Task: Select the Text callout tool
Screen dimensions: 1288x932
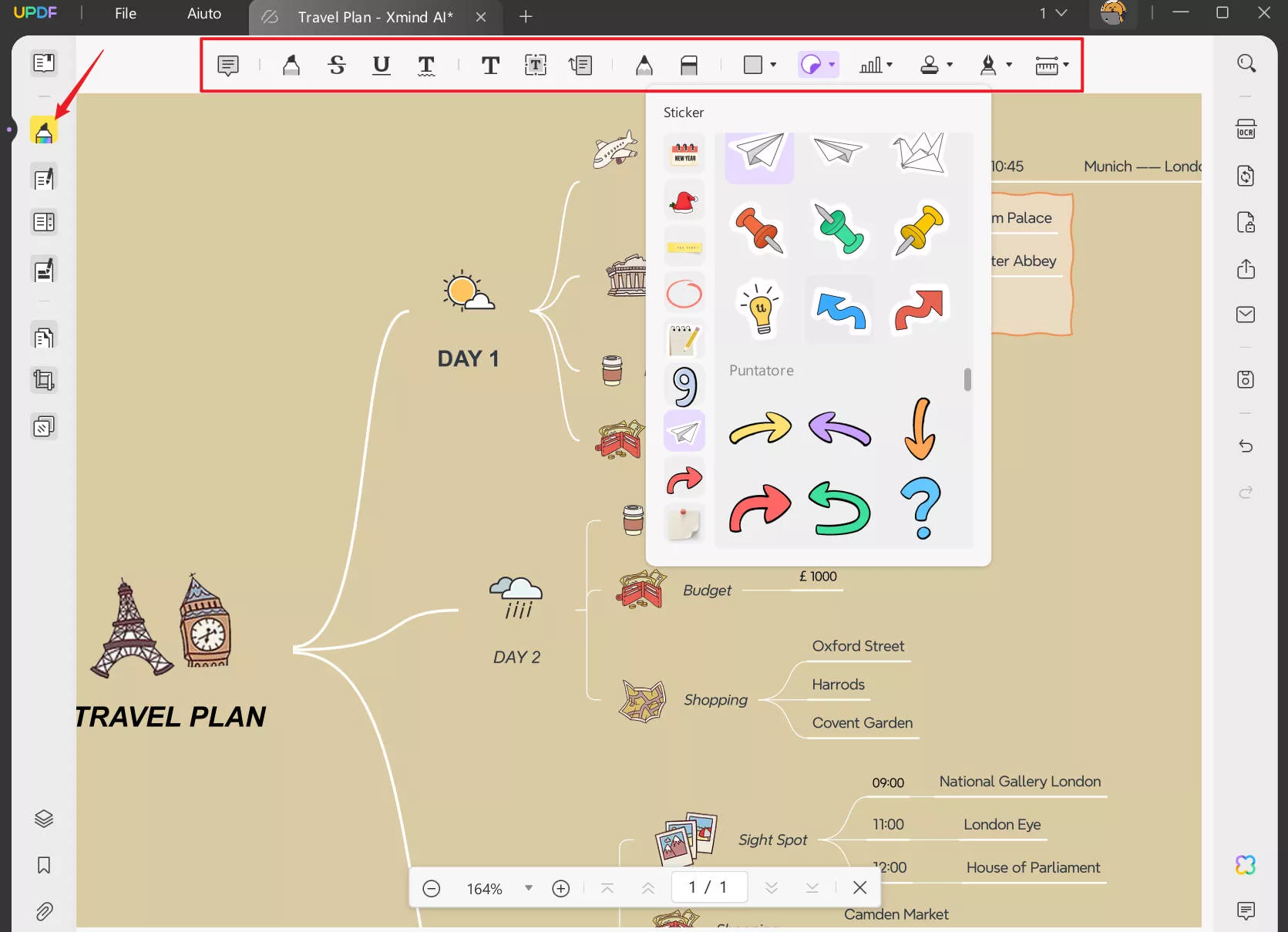Action: tap(580, 66)
